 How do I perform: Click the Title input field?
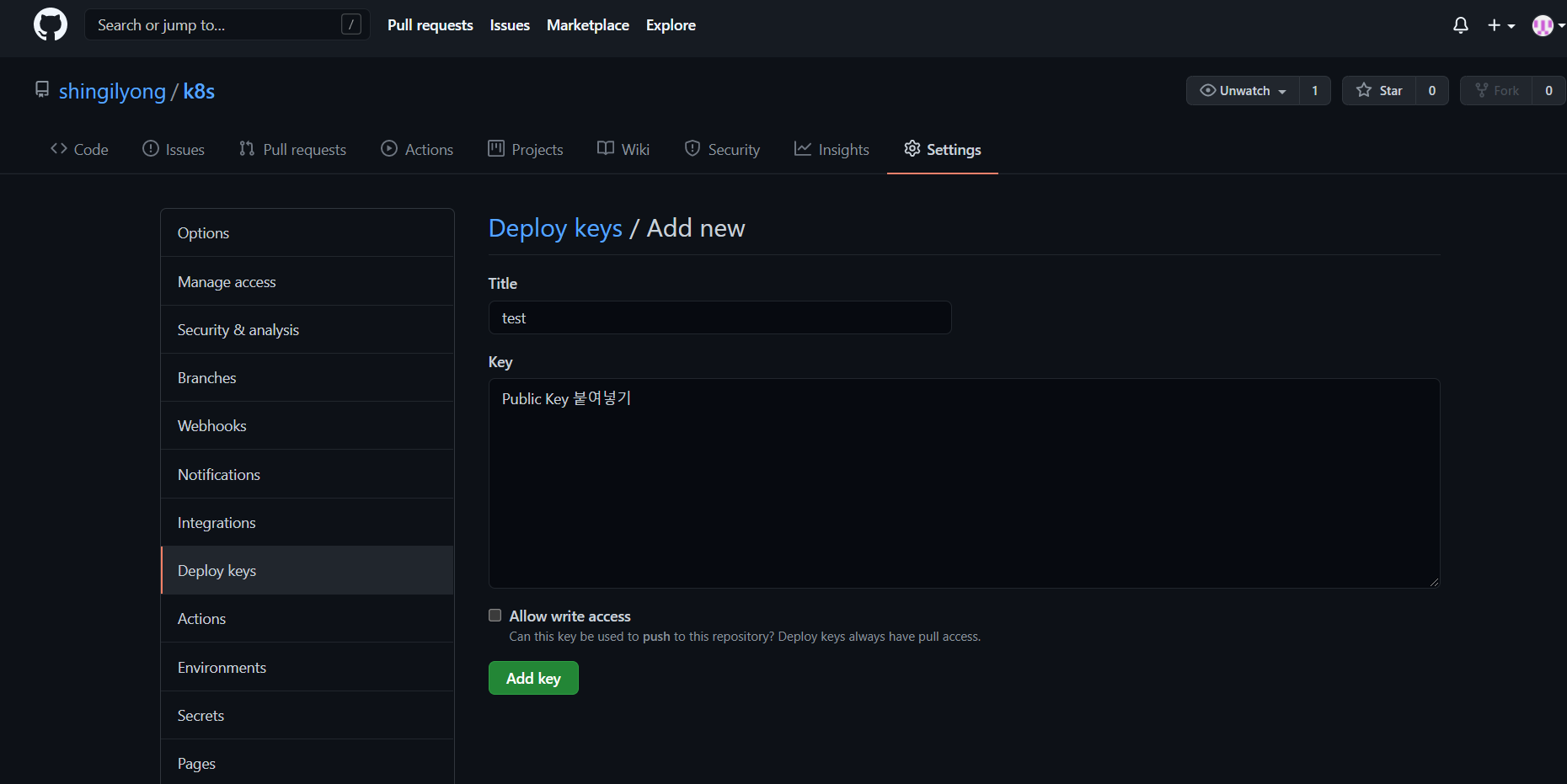(720, 317)
